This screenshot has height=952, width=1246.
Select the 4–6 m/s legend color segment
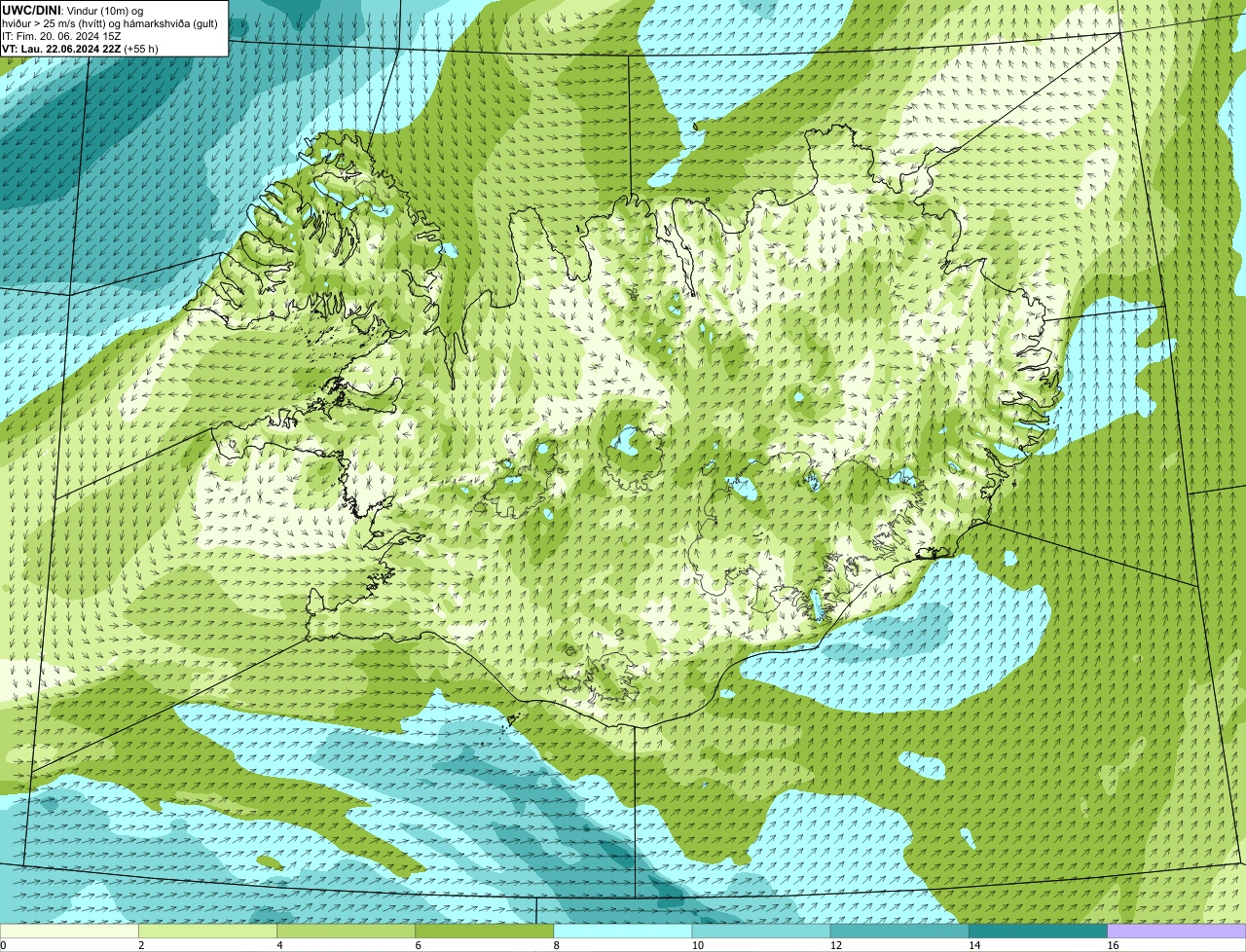(x=346, y=932)
